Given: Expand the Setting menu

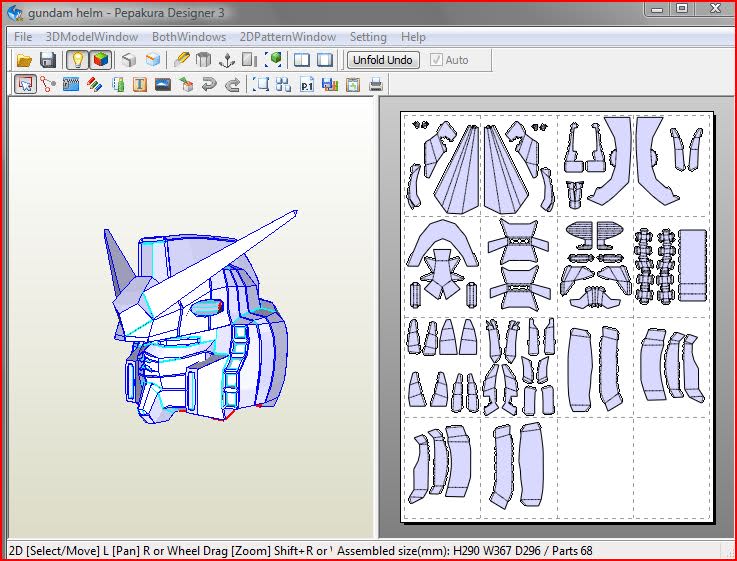Looking at the screenshot, I should pos(368,37).
